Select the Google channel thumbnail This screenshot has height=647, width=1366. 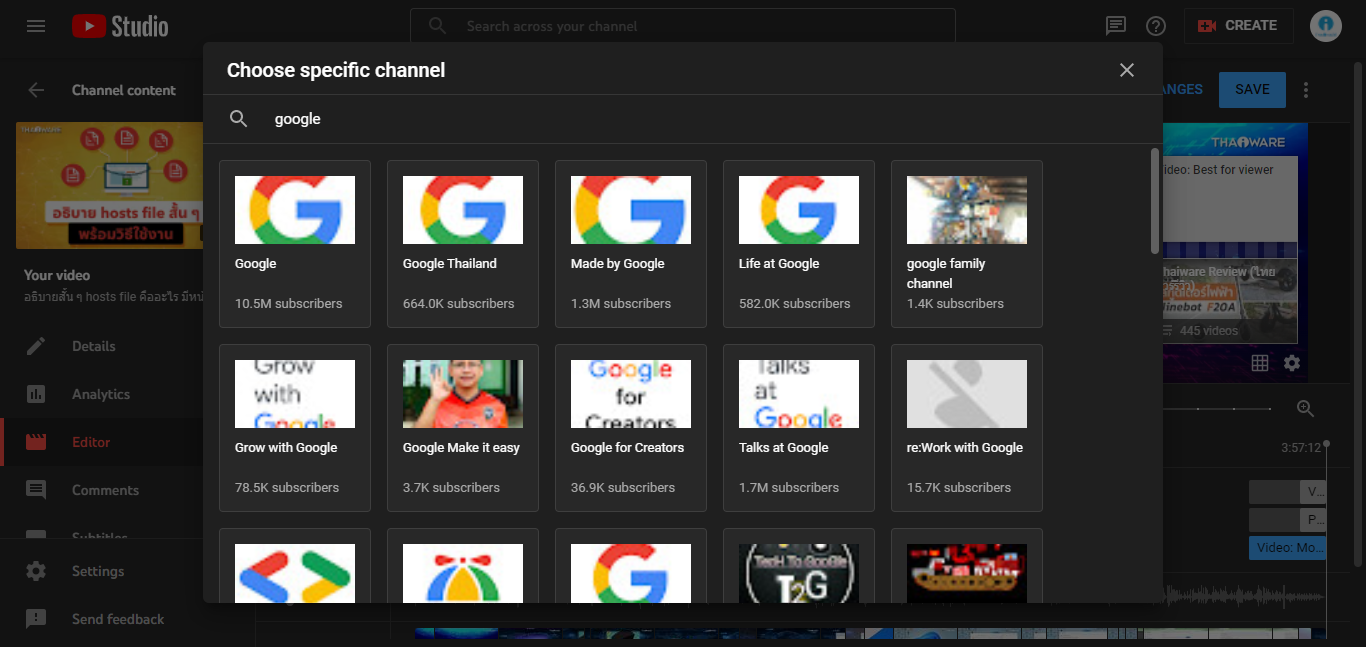coord(295,210)
